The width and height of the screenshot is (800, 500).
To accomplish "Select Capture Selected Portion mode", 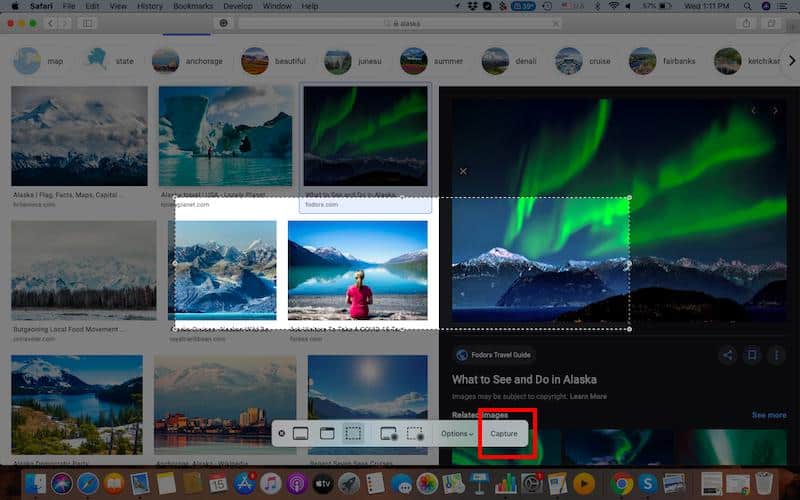I will pos(353,433).
